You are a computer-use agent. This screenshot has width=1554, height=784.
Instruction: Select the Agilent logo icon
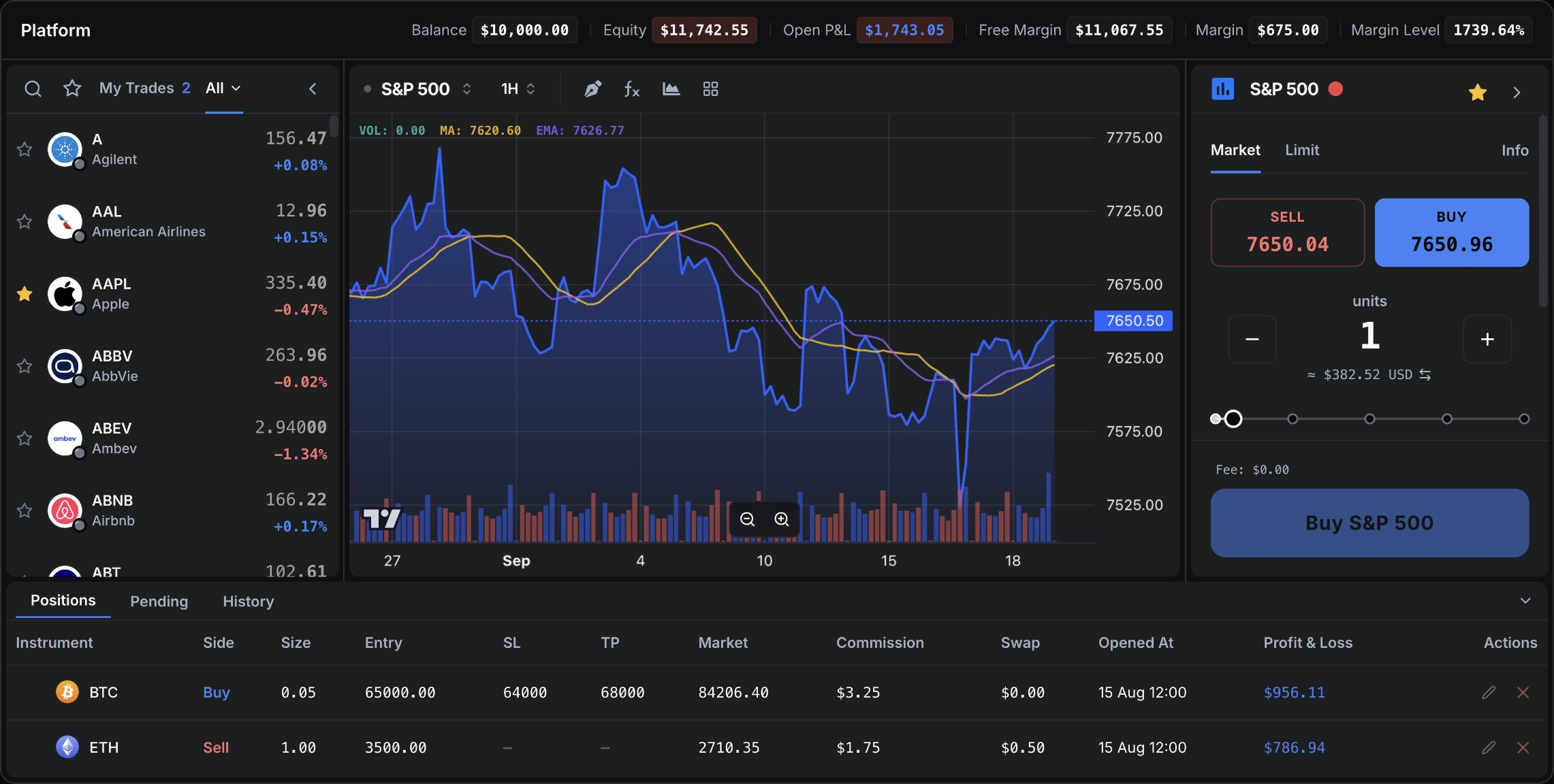[65, 150]
